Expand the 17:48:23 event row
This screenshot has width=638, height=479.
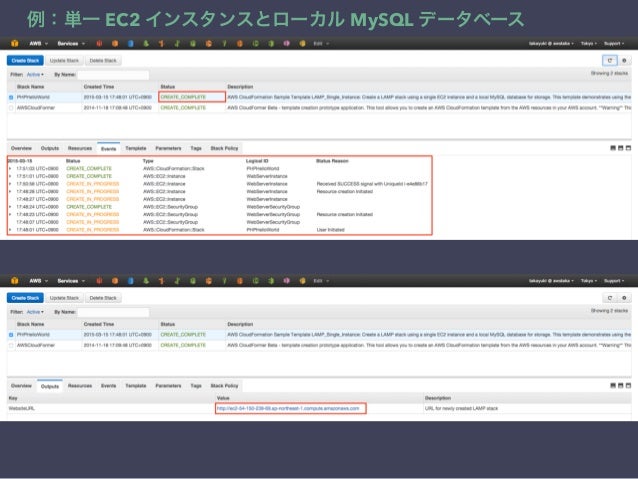[x=10, y=214]
